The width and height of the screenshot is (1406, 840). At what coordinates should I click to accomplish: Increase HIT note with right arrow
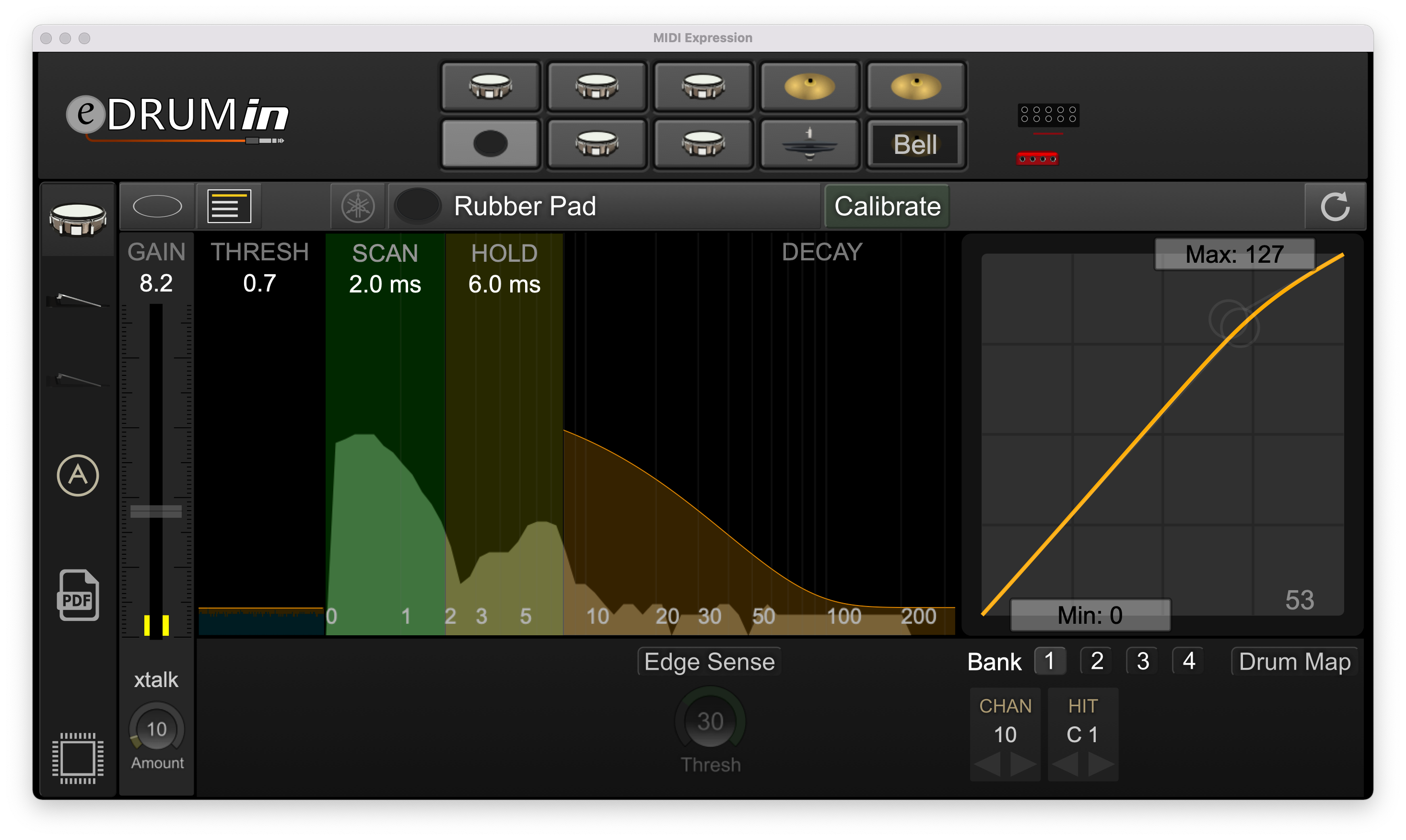coord(1101,765)
